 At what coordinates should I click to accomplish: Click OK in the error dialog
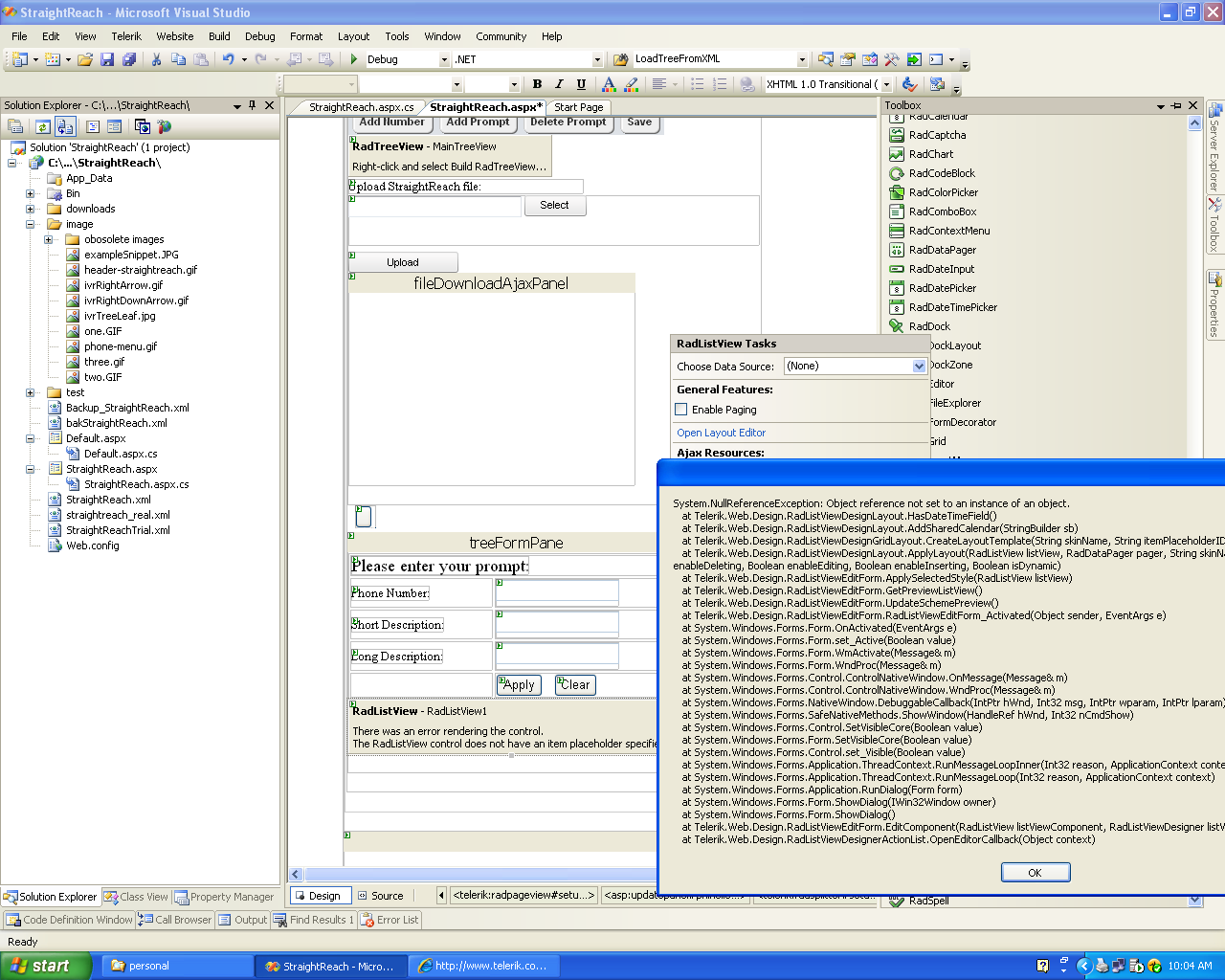[x=1035, y=873]
